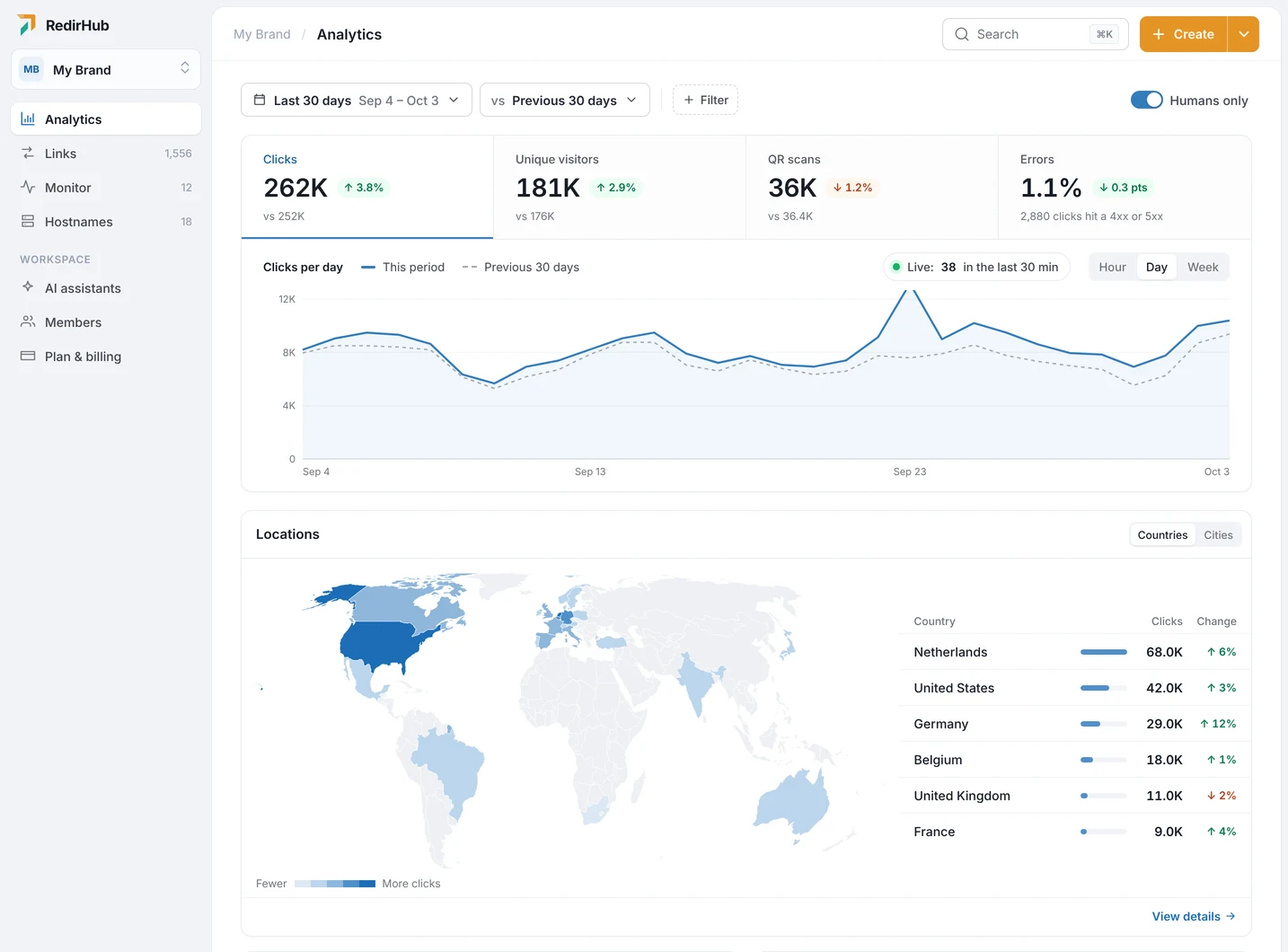
Task: Open the Last 30 days date dropdown
Action: point(357,100)
